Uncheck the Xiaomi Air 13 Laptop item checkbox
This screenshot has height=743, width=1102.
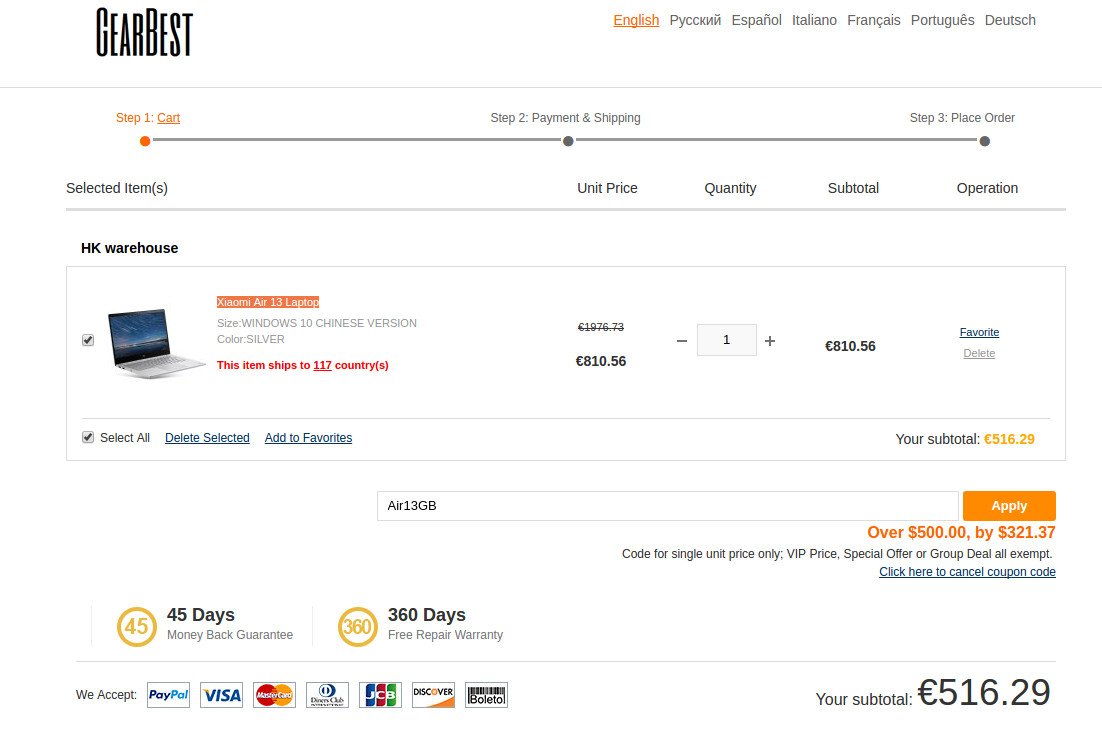click(88, 340)
